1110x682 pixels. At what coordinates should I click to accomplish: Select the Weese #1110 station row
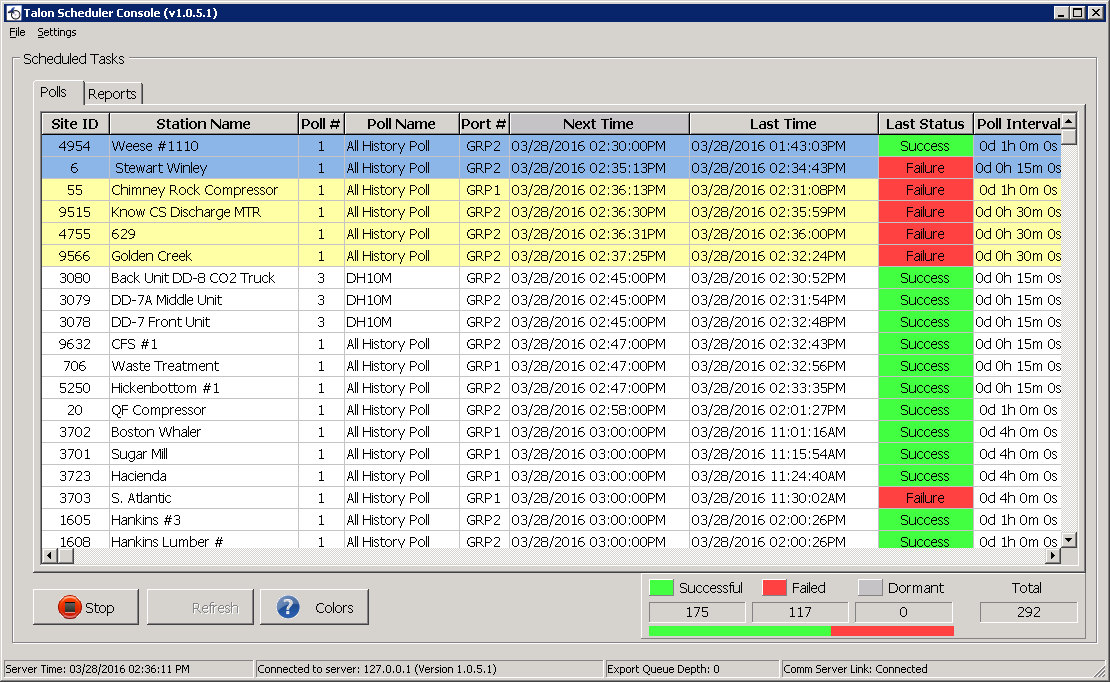pos(551,146)
